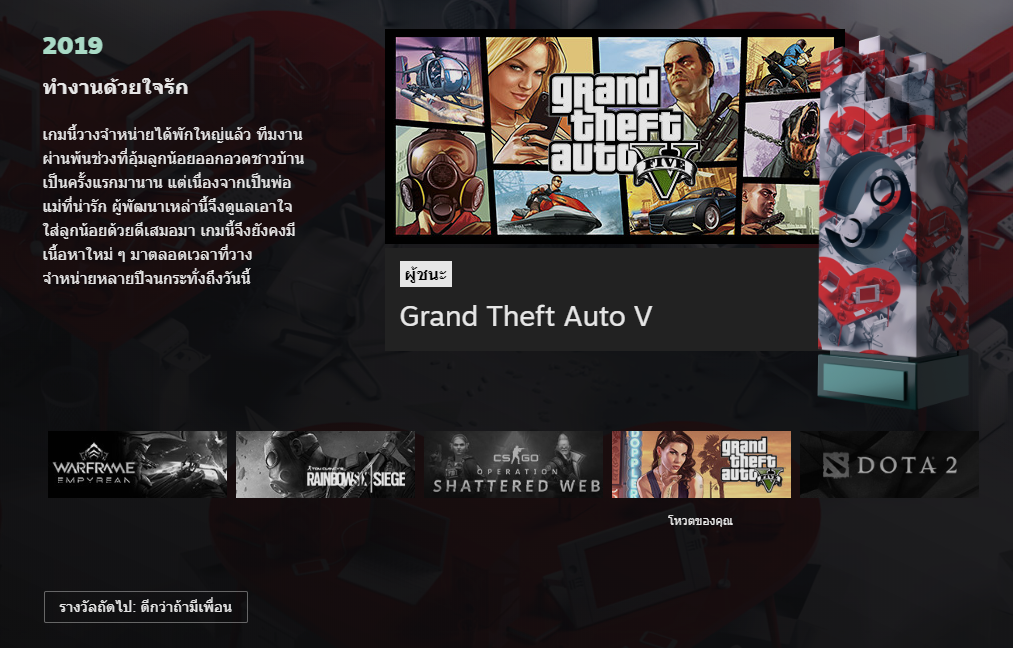This screenshot has height=648, width=1013.
Task: Click the Dota 2 logo icon
Action: coord(835,465)
